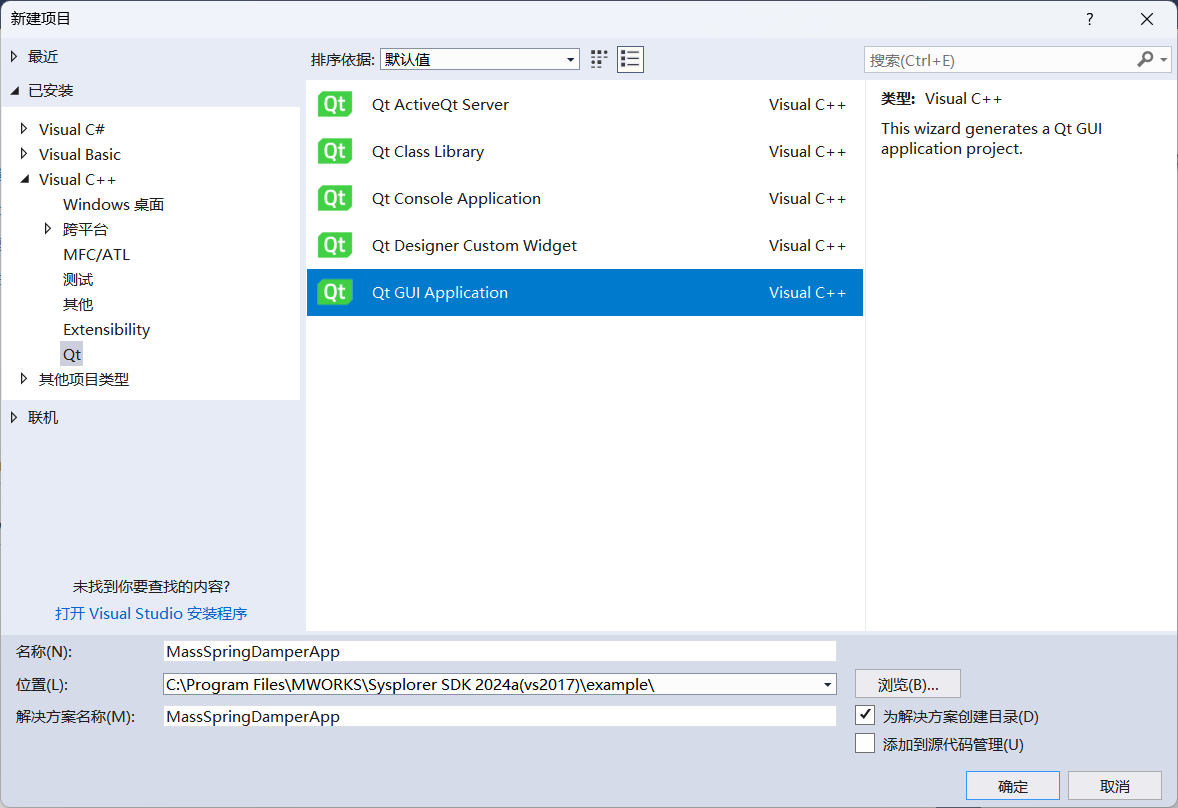Click the Qt Designer Custom Widget icon

(334, 245)
